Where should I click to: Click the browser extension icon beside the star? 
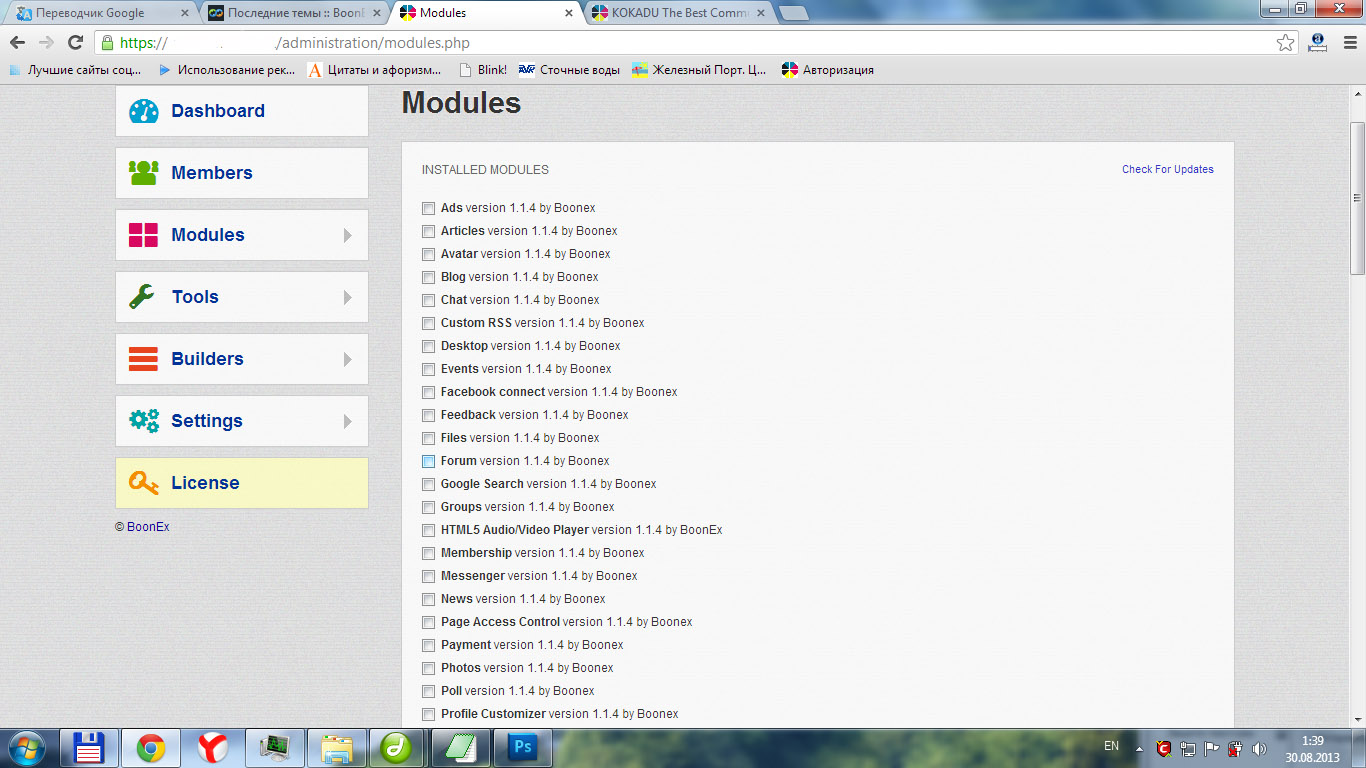point(1318,43)
